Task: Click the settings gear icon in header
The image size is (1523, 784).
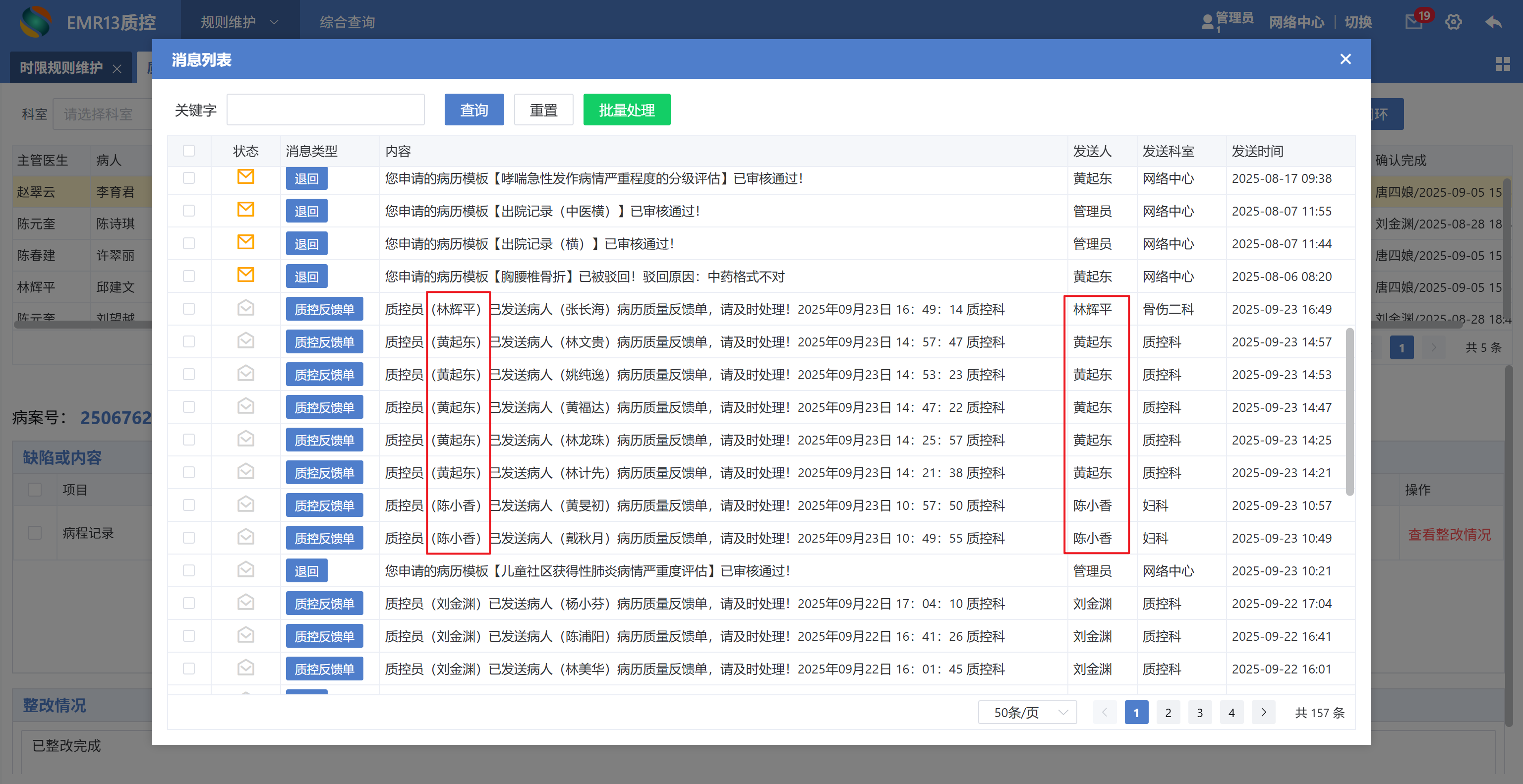Action: (x=1453, y=22)
